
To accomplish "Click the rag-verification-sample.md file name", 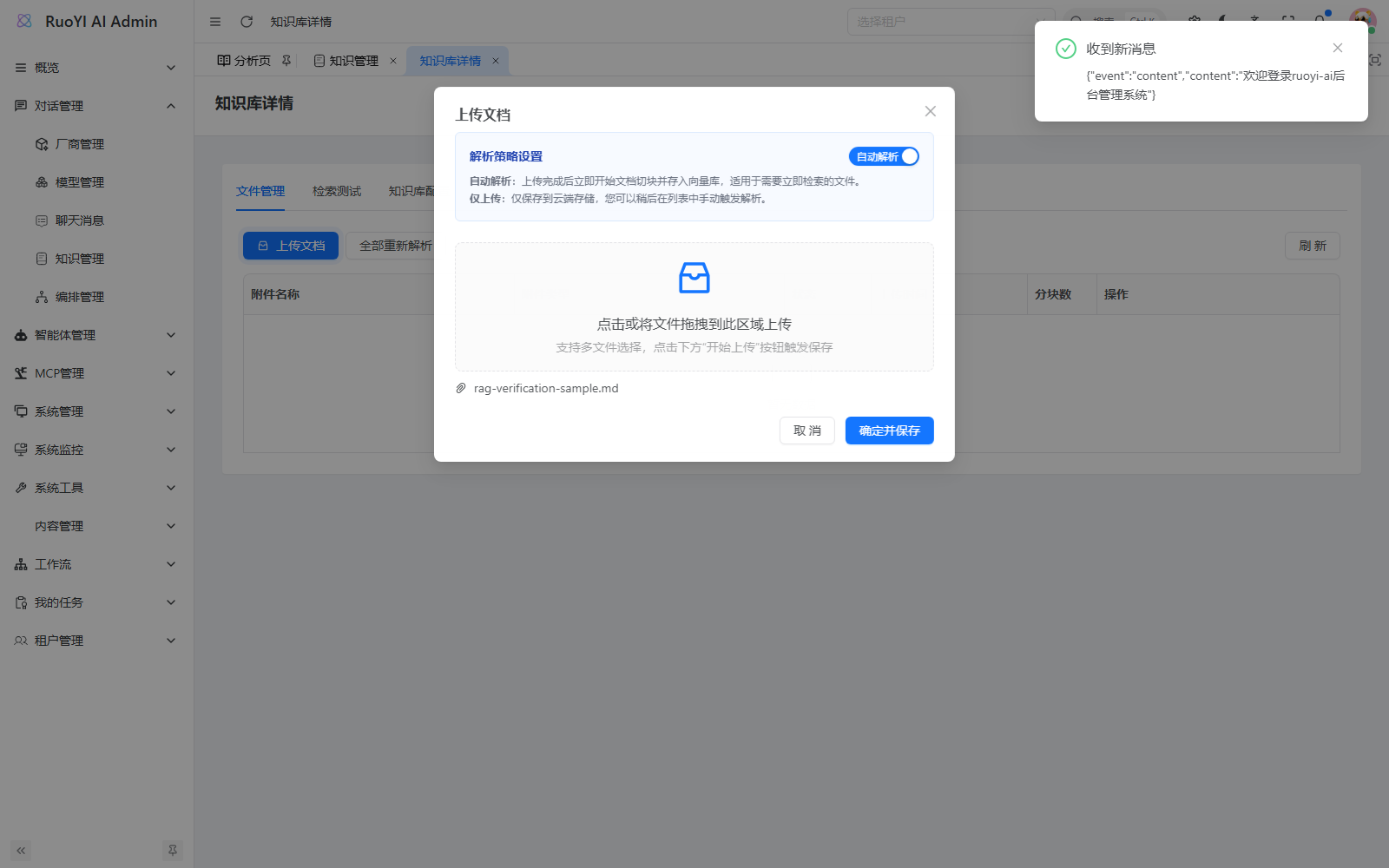I will click(x=546, y=388).
